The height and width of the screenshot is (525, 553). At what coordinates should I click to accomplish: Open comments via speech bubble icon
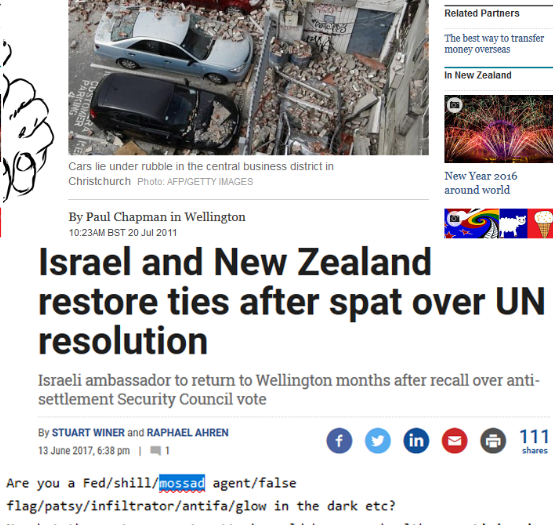tap(156, 451)
